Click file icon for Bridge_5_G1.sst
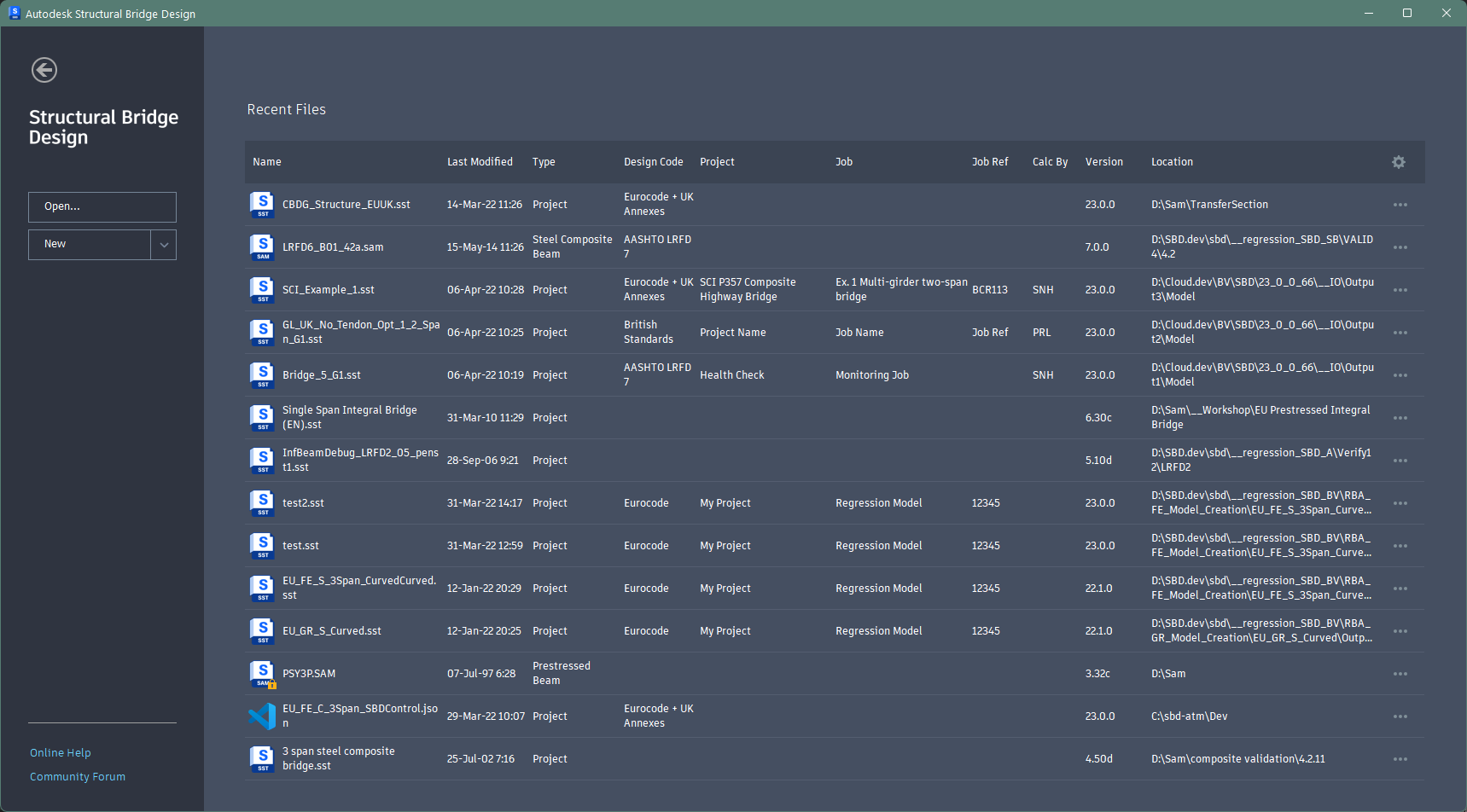The width and height of the screenshot is (1467, 812). tap(262, 375)
